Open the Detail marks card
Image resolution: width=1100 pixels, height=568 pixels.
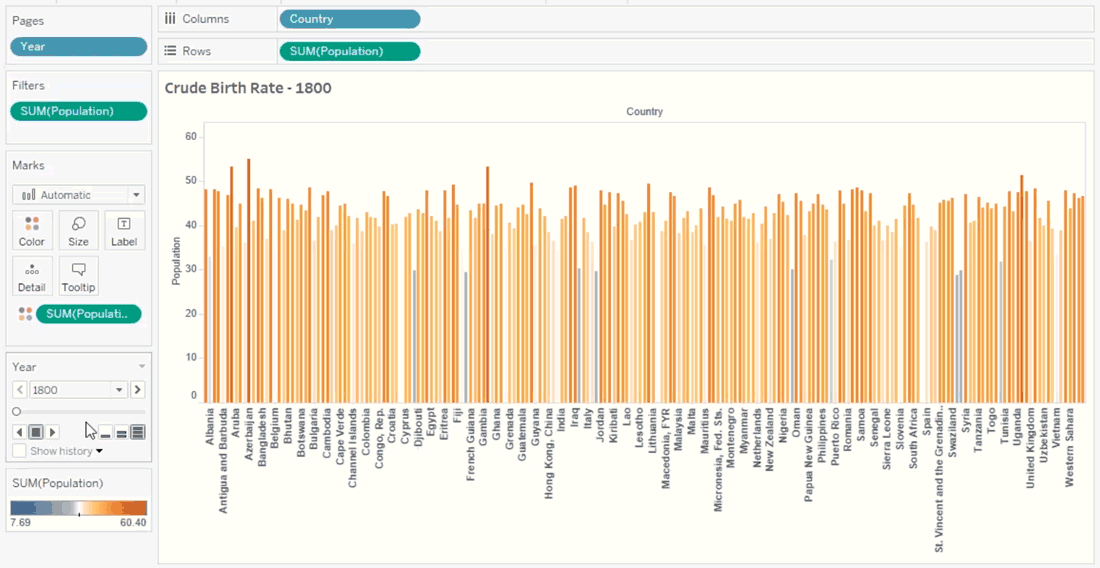pos(32,275)
